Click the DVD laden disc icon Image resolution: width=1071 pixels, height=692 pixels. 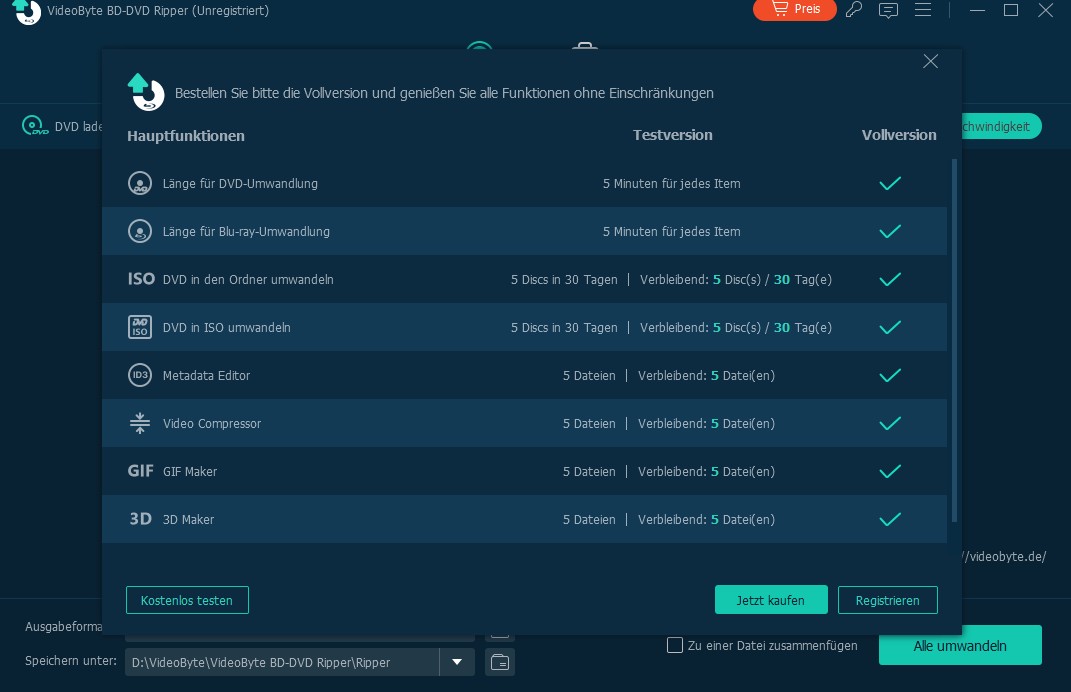point(35,126)
